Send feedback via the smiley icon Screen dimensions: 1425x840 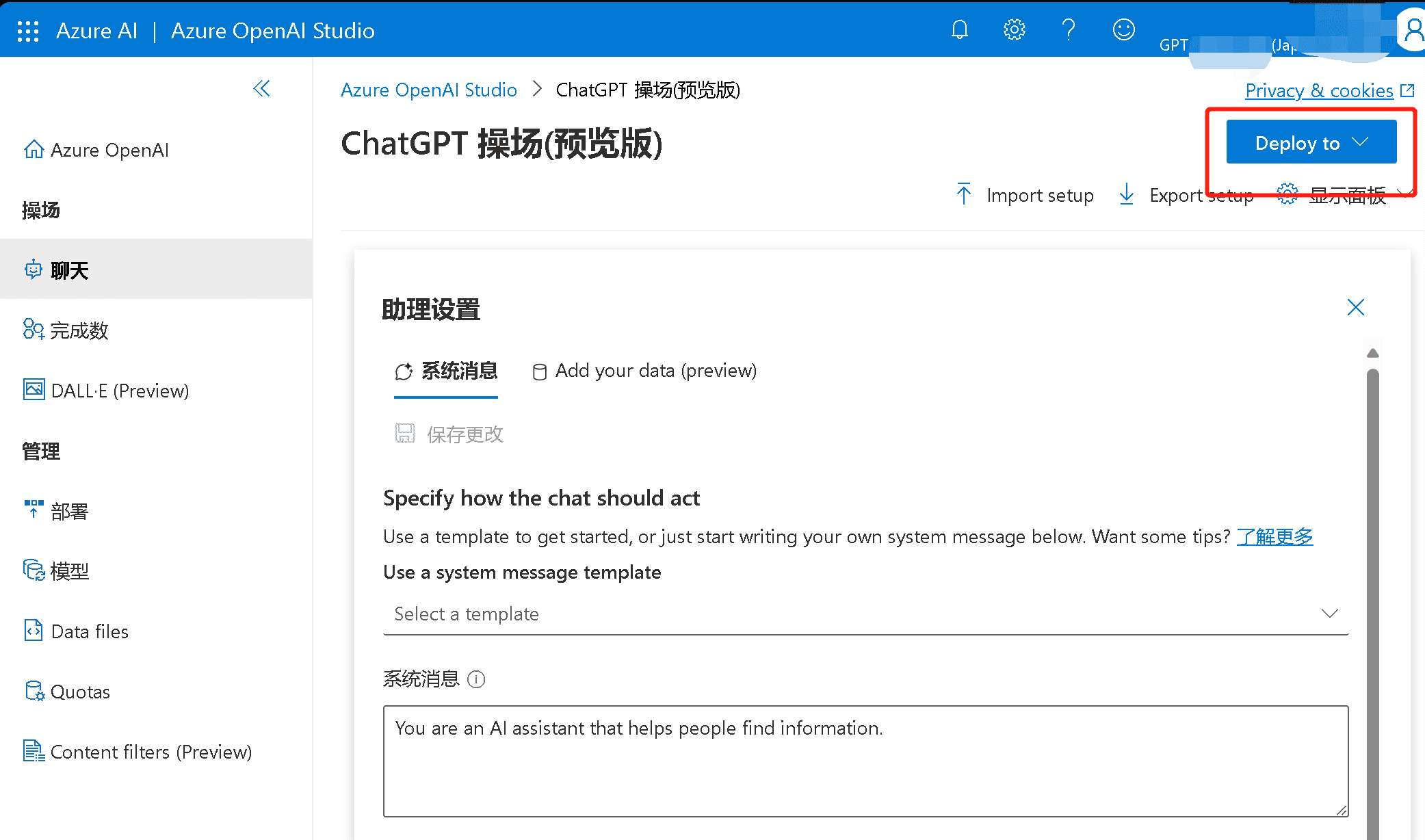pyautogui.click(x=1123, y=29)
